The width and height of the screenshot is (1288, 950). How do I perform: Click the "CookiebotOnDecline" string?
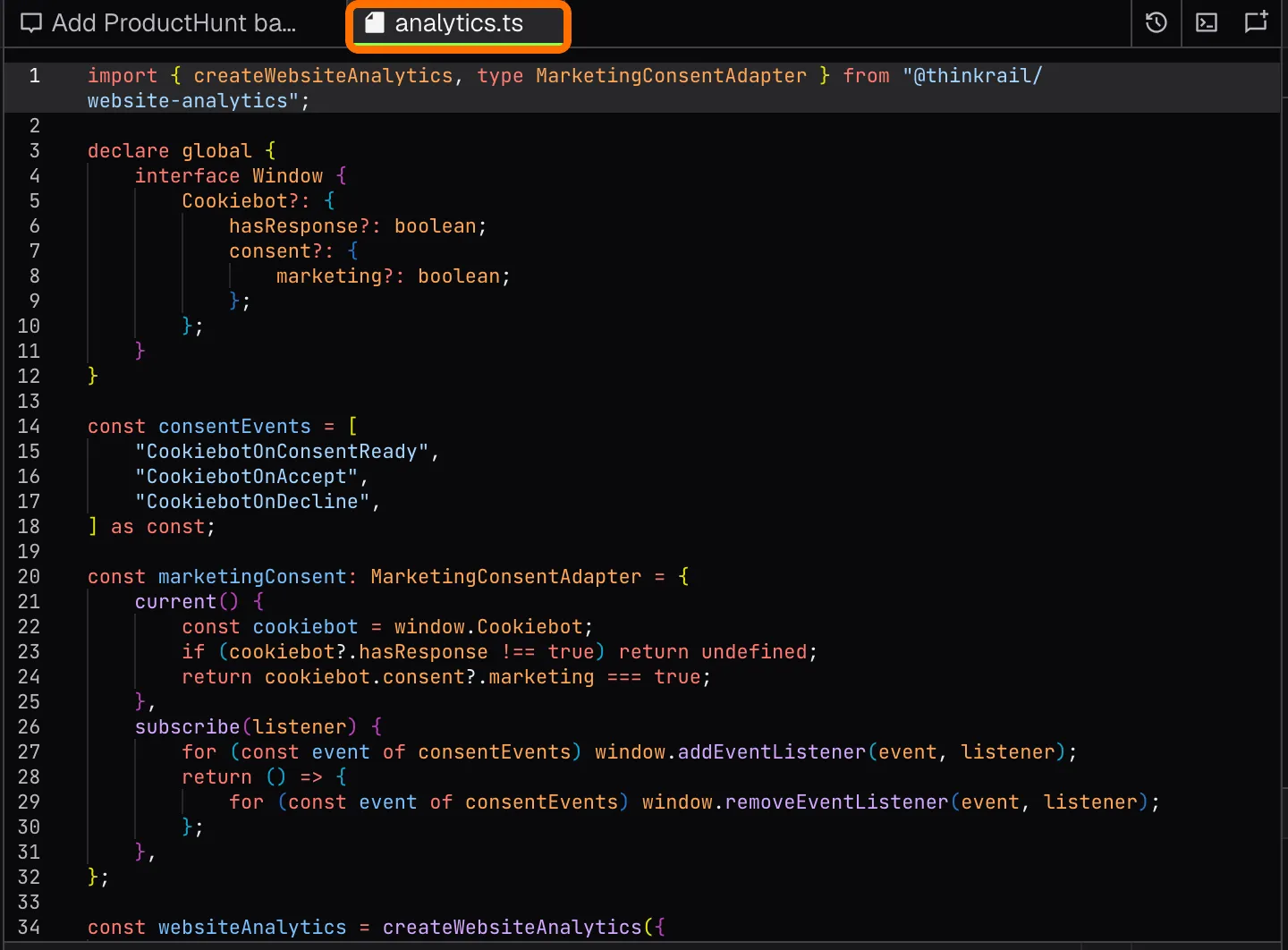252,502
